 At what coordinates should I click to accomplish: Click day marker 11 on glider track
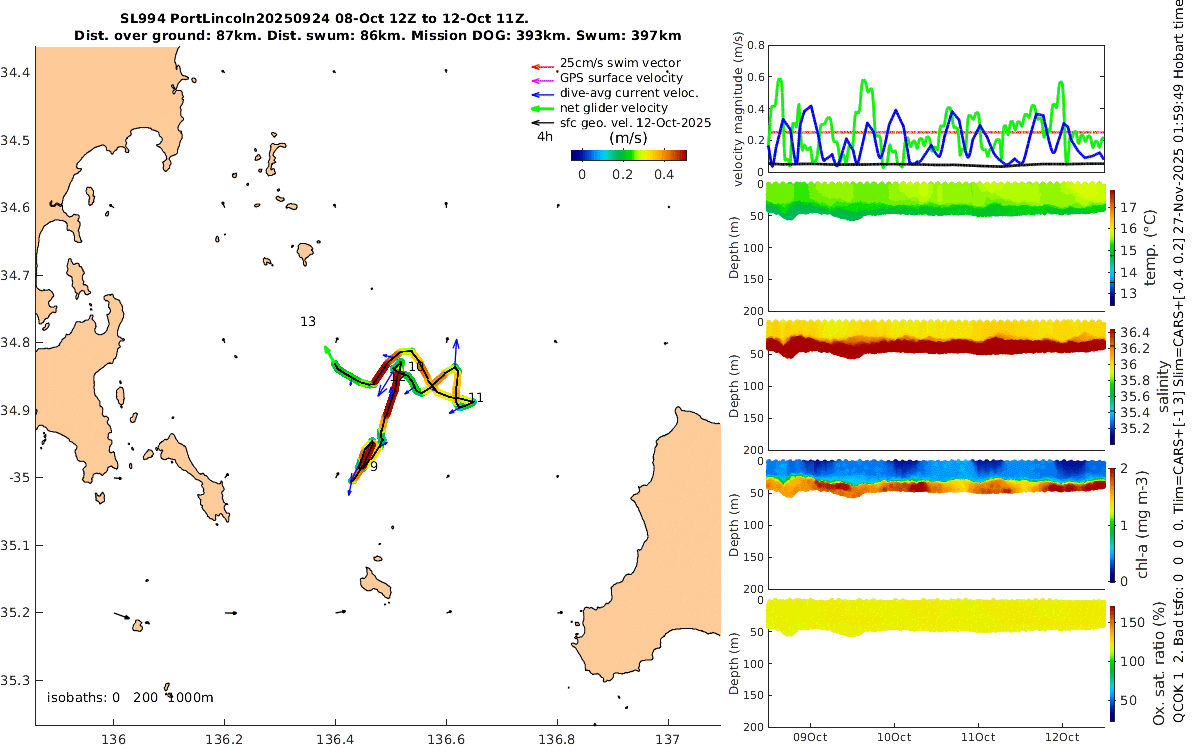tap(476, 398)
